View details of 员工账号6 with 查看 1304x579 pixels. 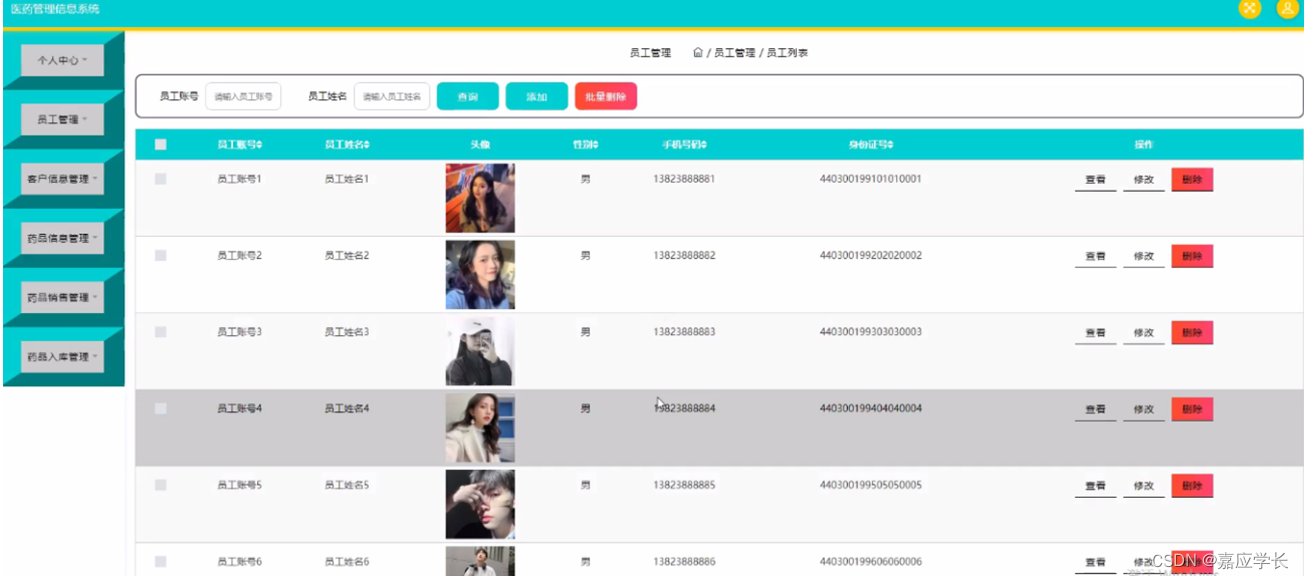click(1096, 562)
